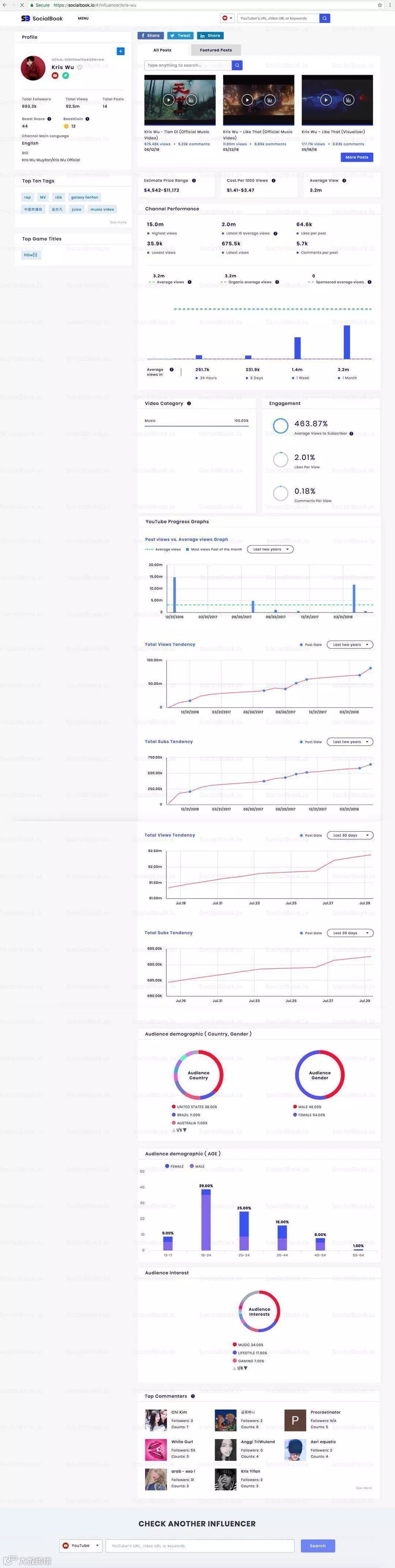Viewport: 395px width, 1568px height.
Task: Click See more under Top Ten Tags
Action: click(x=118, y=222)
